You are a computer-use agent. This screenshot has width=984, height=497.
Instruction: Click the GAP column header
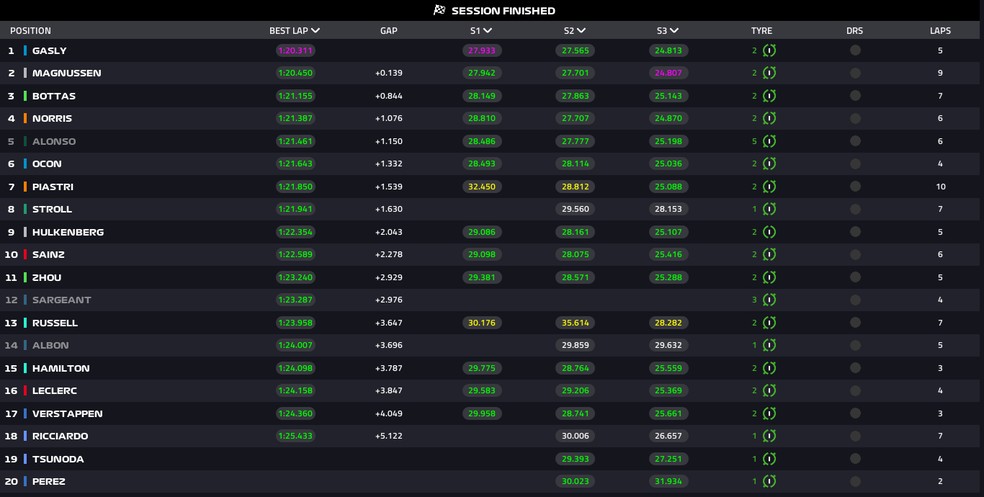coord(388,31)
